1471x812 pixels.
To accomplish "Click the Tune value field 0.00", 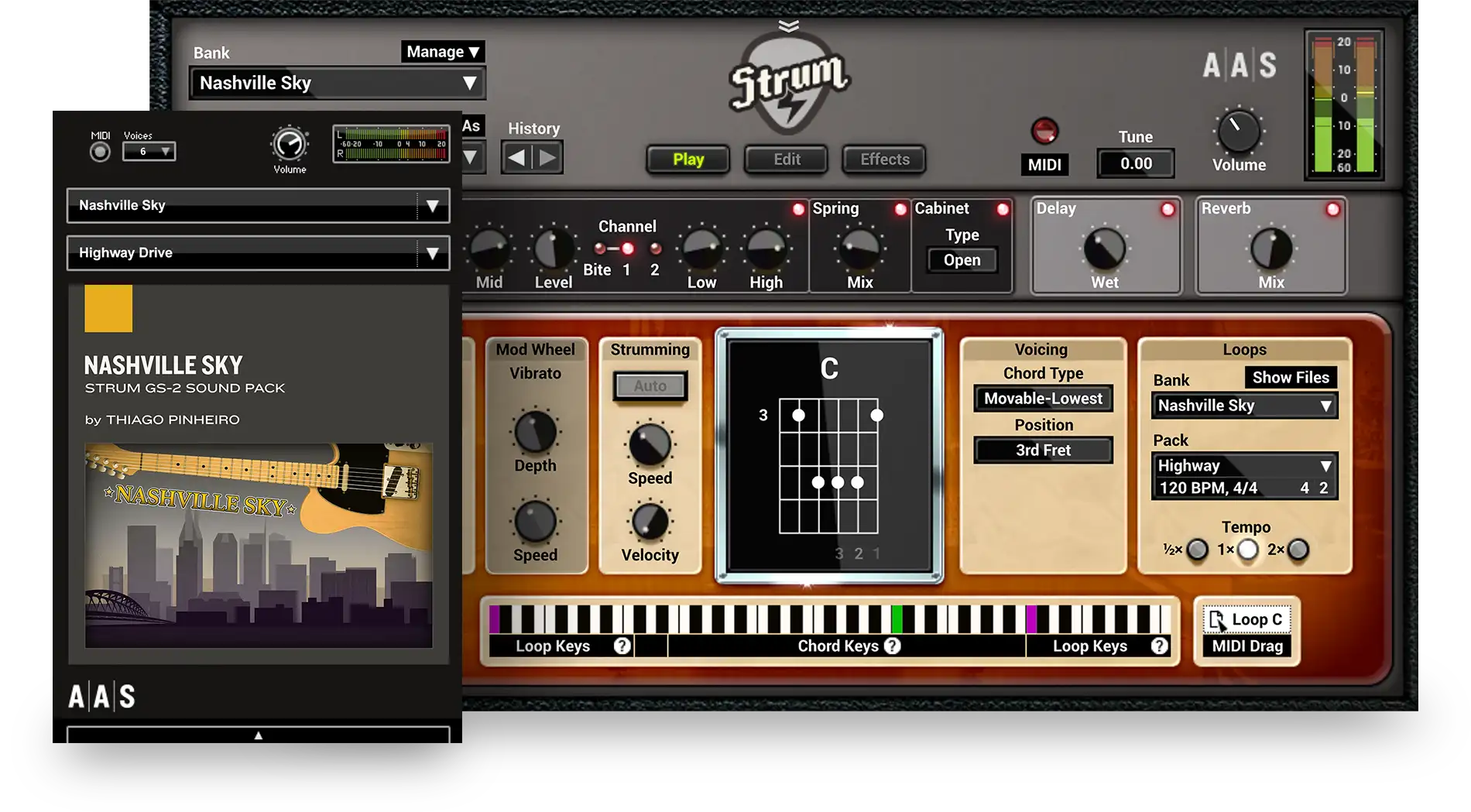I will pyautogui.click(x=1136, y=163).
